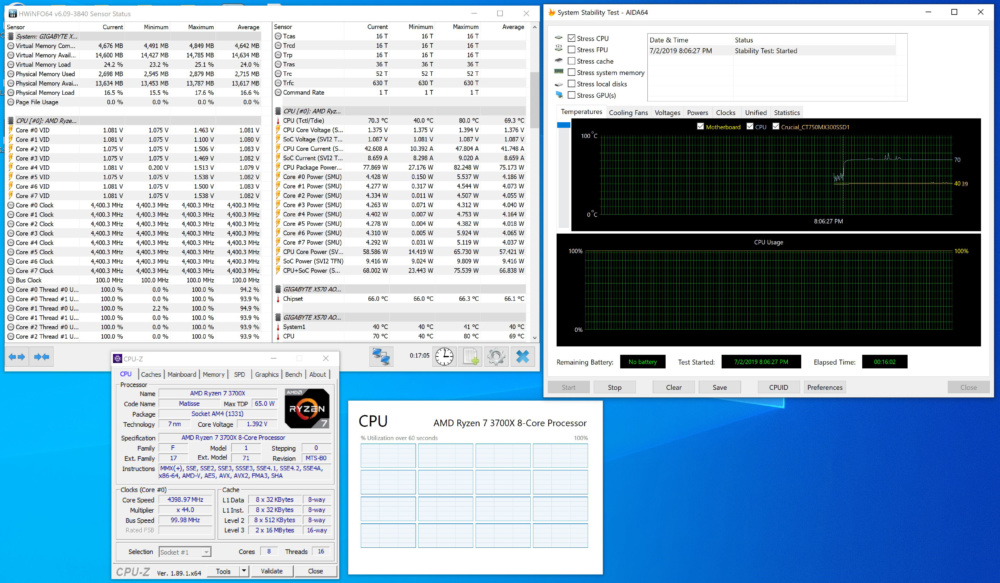1000x583 pixels.
Task: Click the Tools button in CPU-Z
Action: pos(223,571)
